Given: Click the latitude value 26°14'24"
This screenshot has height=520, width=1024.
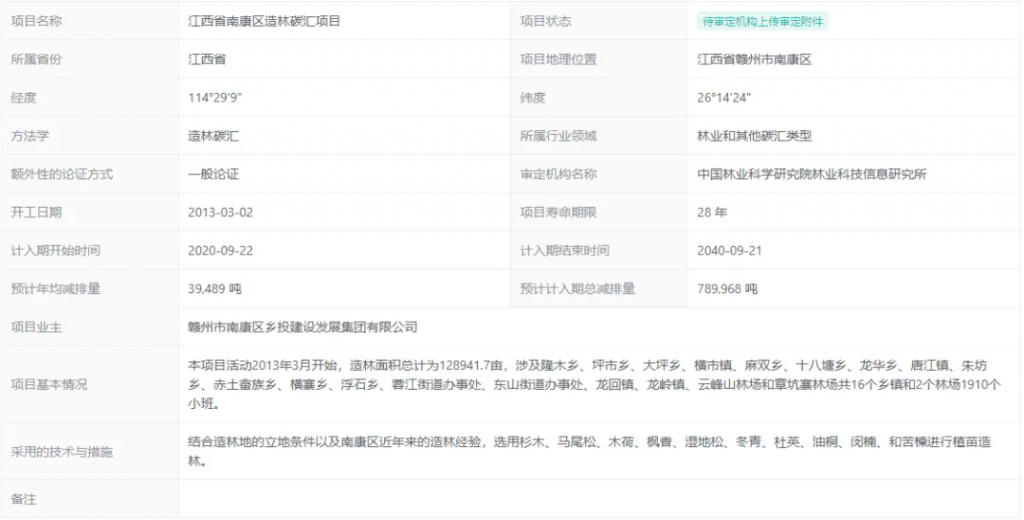Looking at the screenshot, I should (x=724, y=98).
